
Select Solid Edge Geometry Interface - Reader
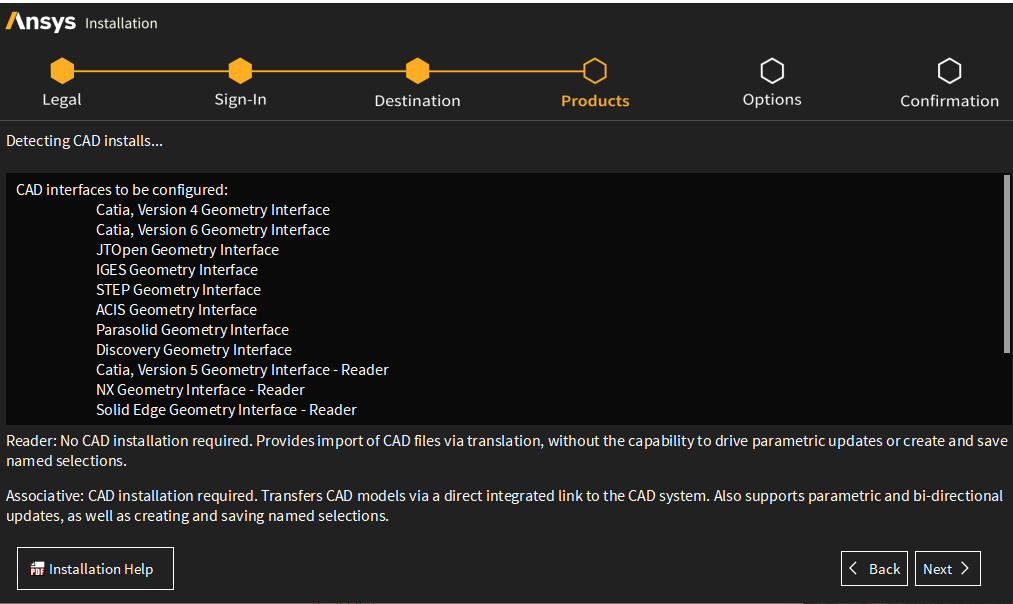tap(226, 410)
